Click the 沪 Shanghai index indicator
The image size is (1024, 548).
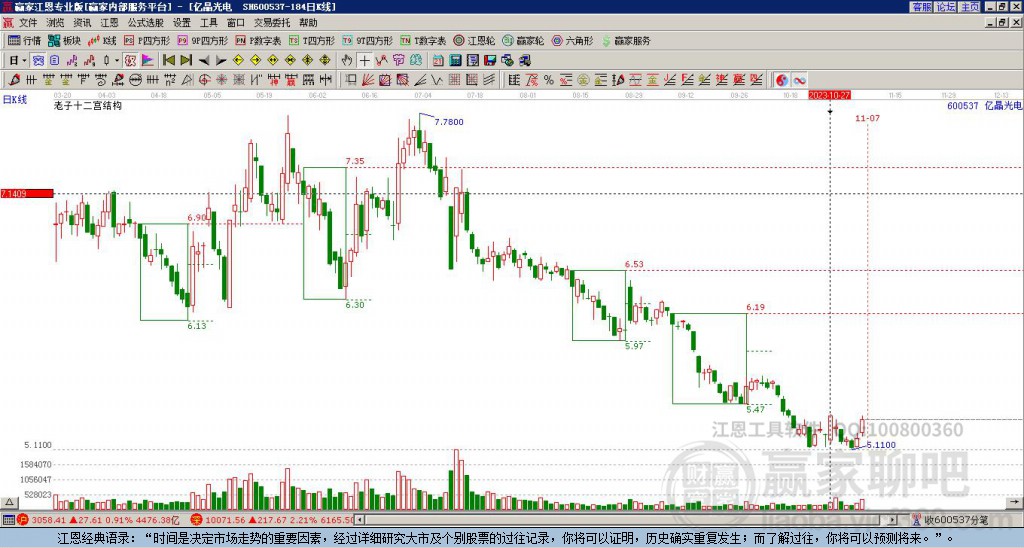(23, 520)
